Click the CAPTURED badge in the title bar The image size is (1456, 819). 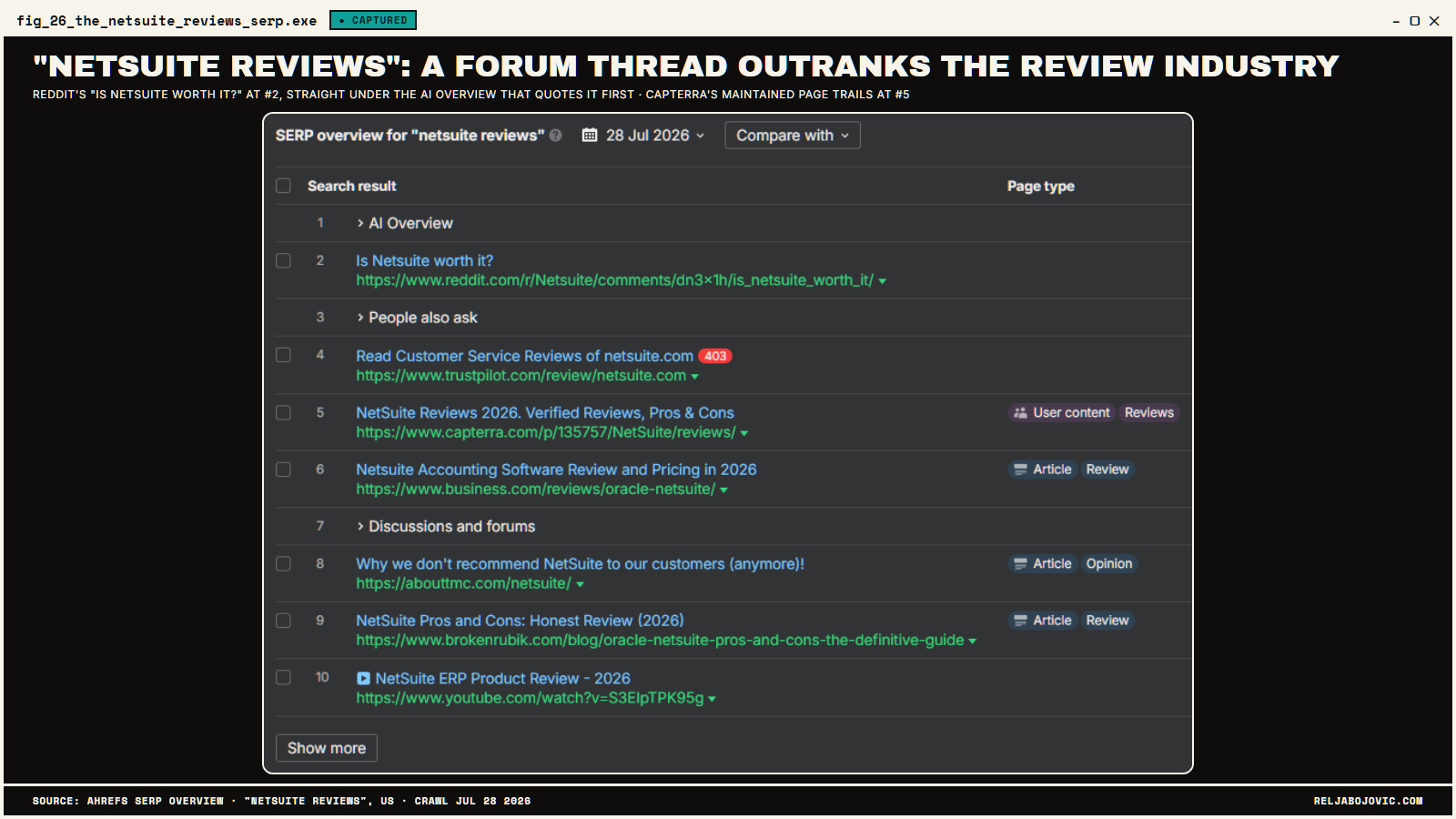373,20
